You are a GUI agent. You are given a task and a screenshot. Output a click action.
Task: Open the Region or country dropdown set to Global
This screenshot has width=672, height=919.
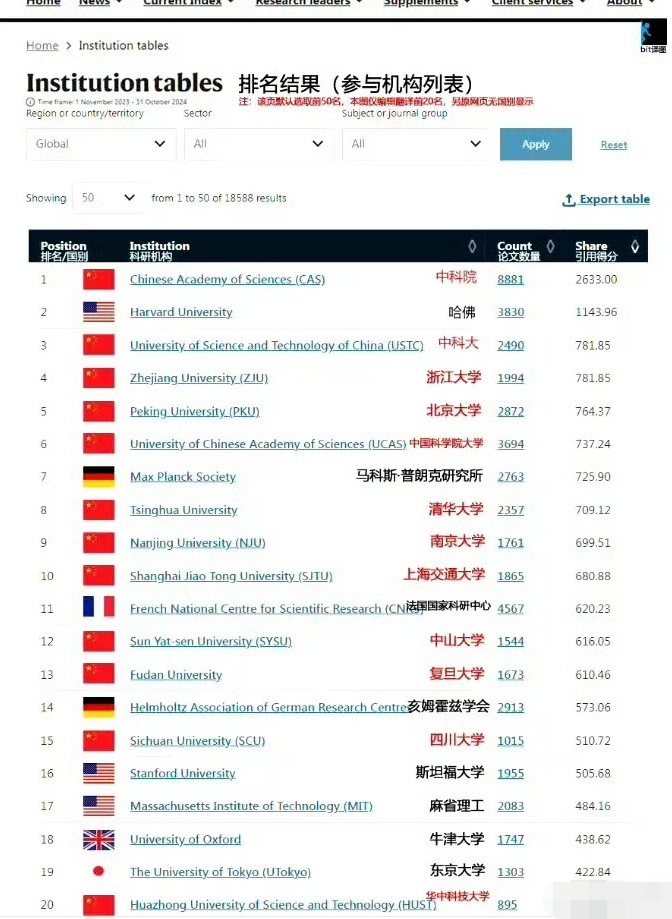pos(101,144)
